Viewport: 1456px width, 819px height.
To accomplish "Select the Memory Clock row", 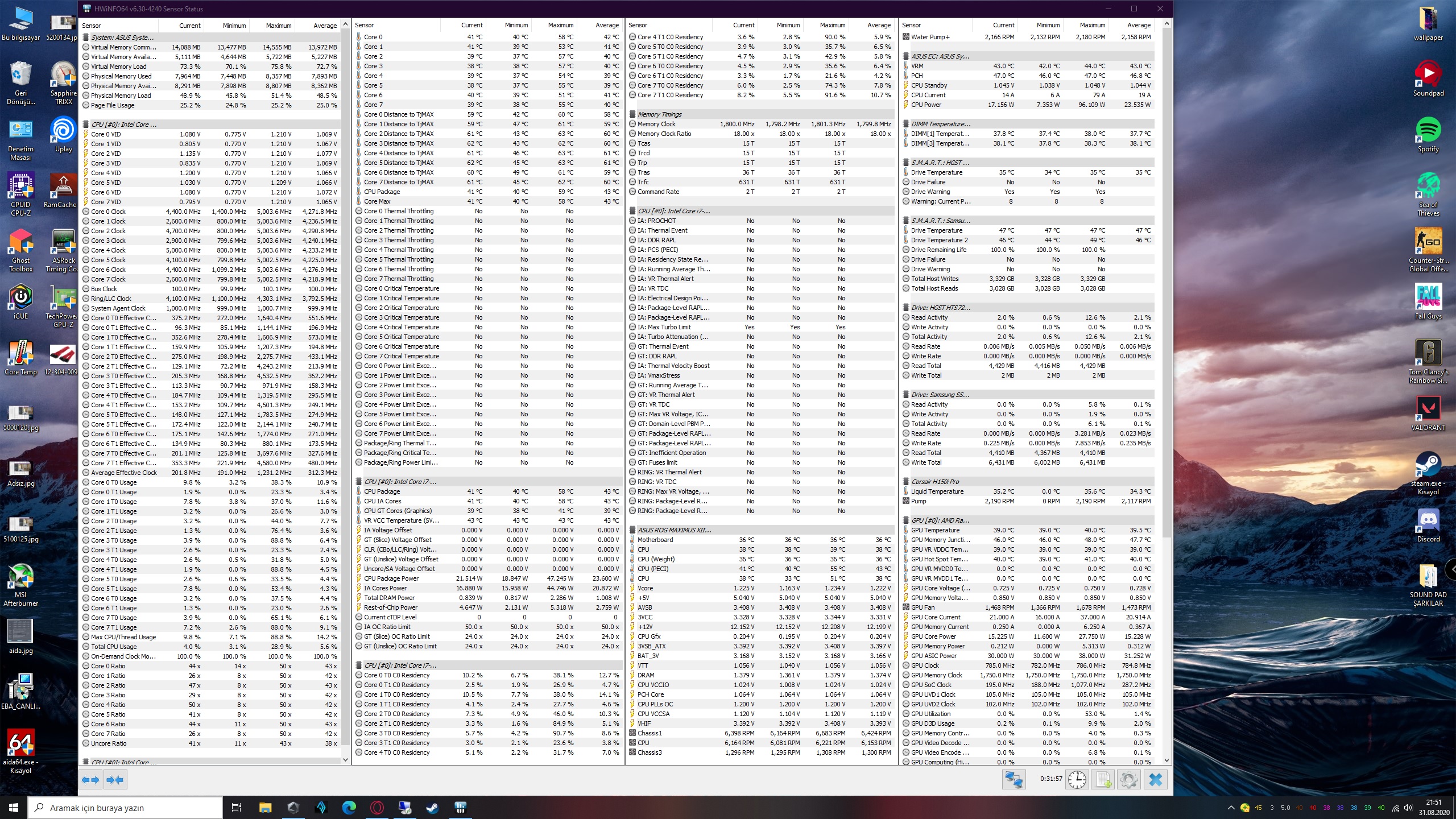I will [762, 124].
